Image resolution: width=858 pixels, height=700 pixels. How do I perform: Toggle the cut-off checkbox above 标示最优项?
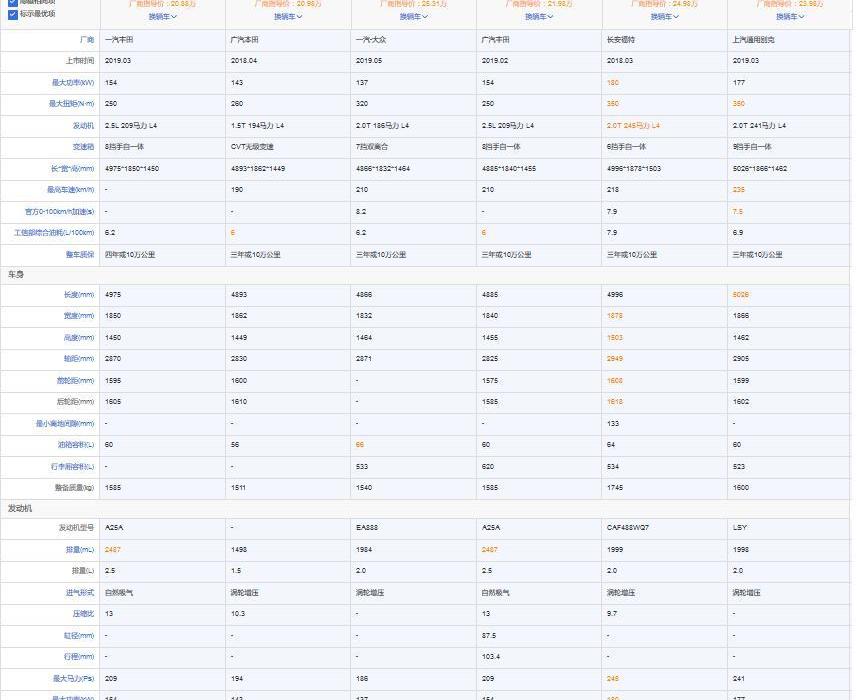click(13, 2)
